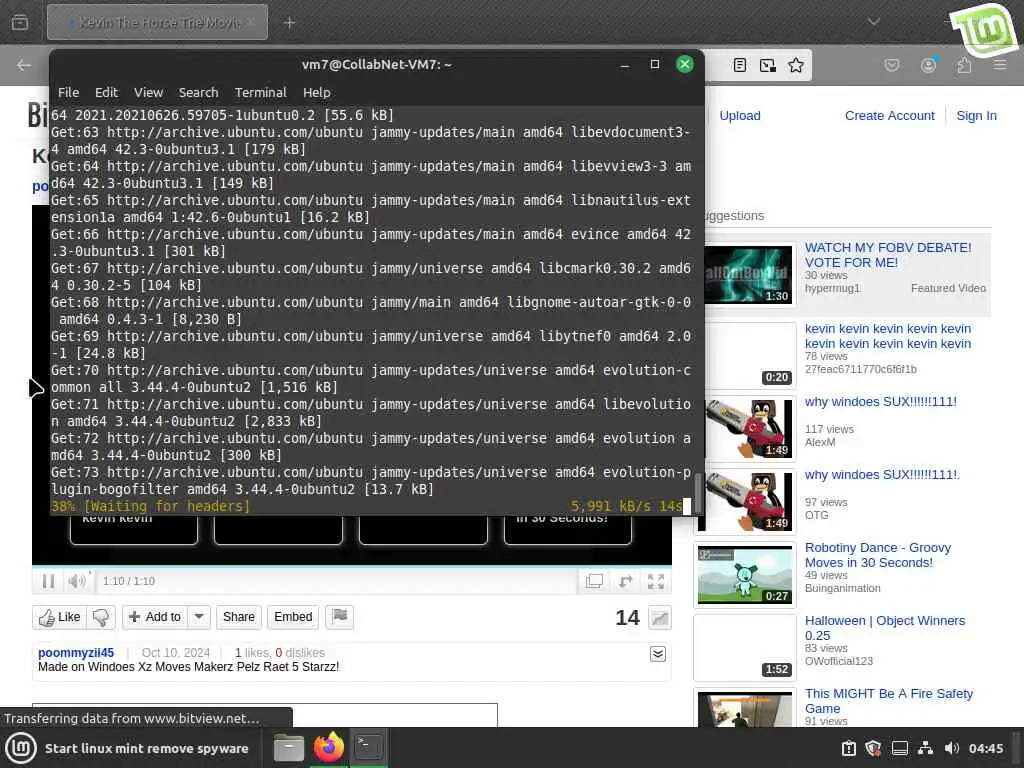Open Add to dropdown arrow
Image resolution: width=1024 pixels, height=768 pixels.
click(199, 617)
